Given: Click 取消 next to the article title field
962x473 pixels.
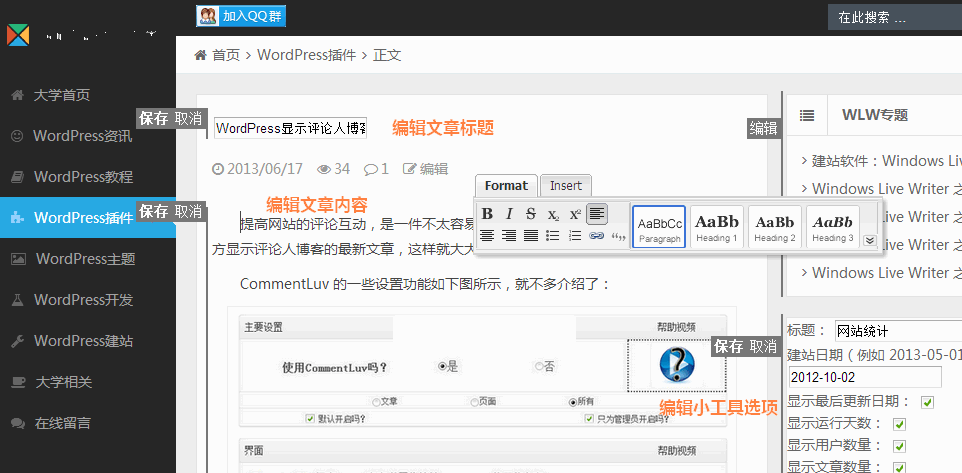Looking at the screenshot, I should pos(188,118).
